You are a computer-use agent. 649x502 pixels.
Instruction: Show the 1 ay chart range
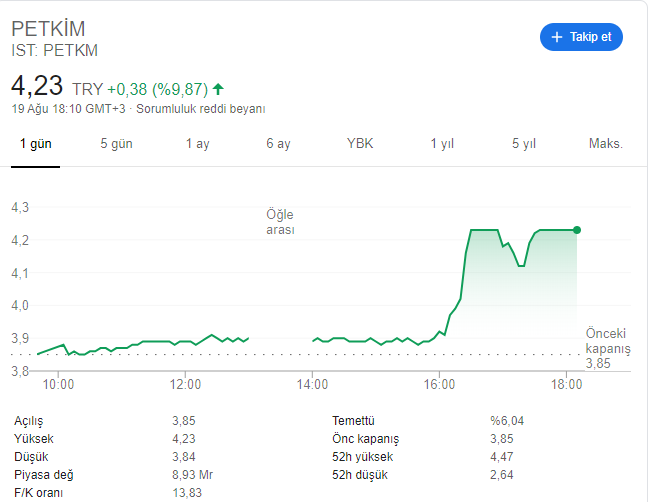197,144
